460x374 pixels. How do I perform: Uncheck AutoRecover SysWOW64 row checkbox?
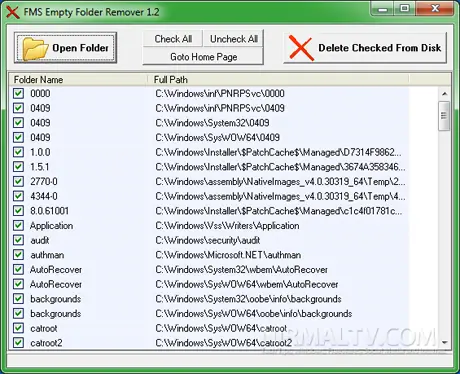(18, 284)
